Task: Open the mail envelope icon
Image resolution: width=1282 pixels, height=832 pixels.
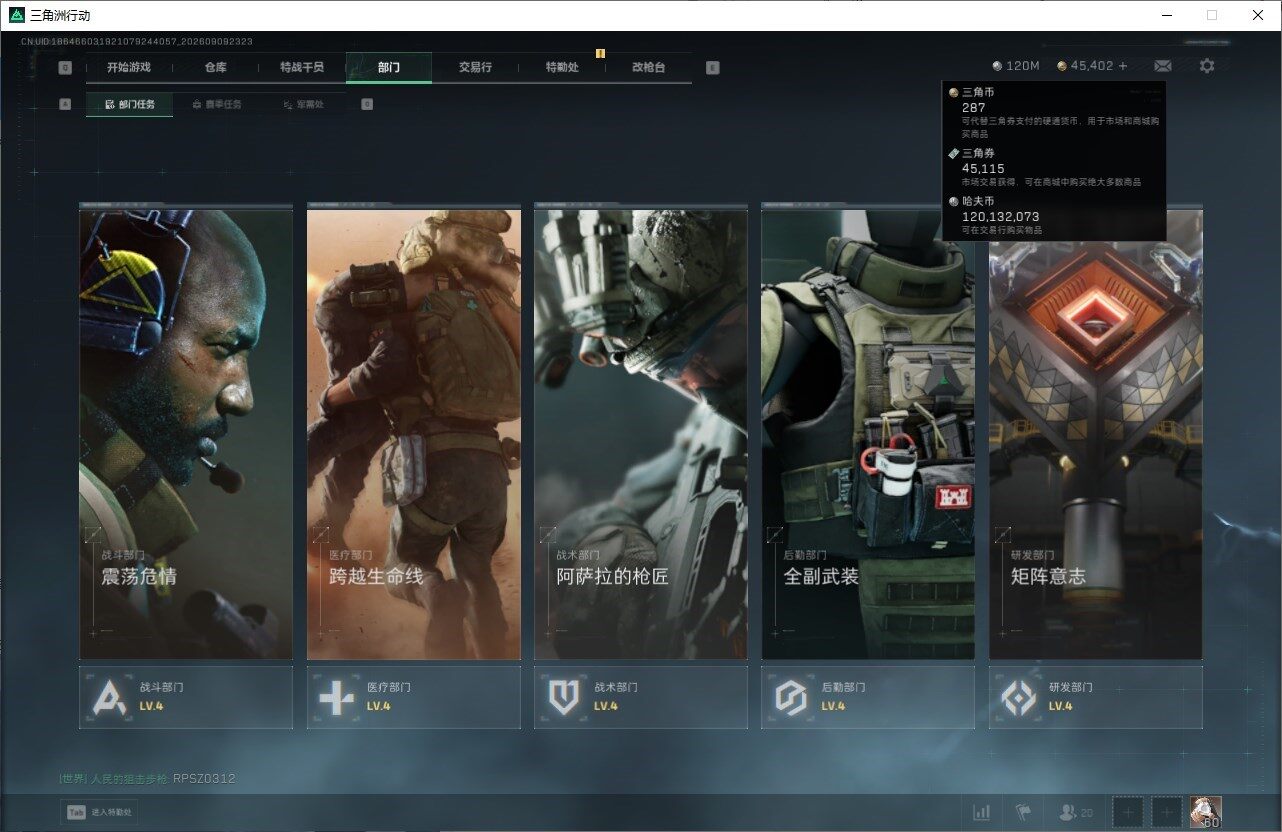Action: click(x=1163, y=66)
